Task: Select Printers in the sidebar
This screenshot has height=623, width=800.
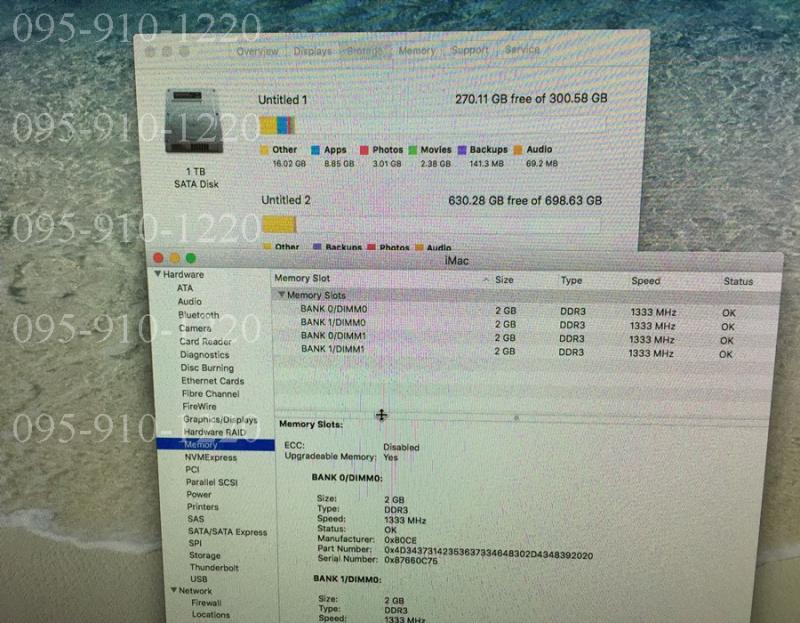Action: tap(203, 507)
